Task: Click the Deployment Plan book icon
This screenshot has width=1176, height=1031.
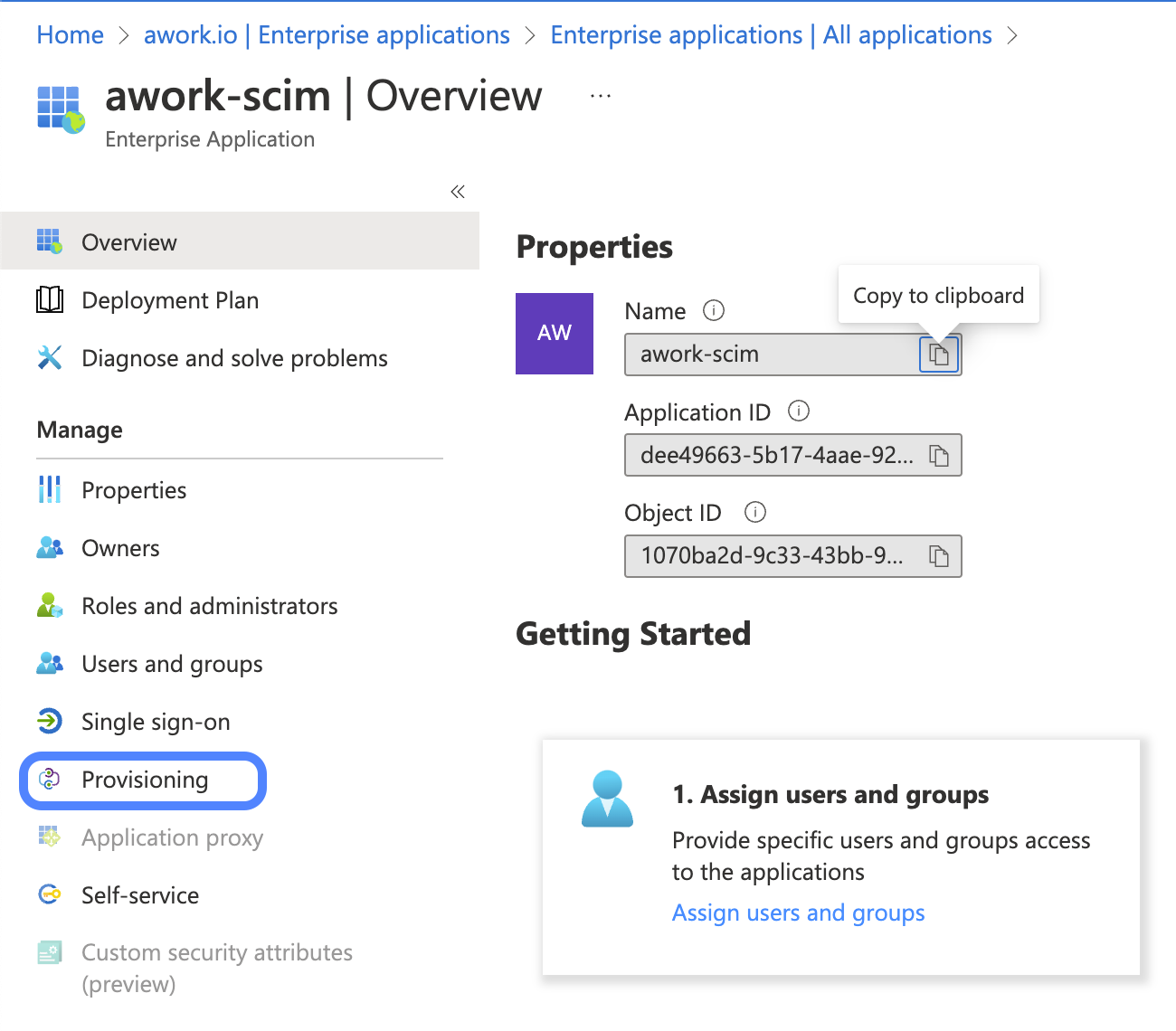Action: [50, 299]
